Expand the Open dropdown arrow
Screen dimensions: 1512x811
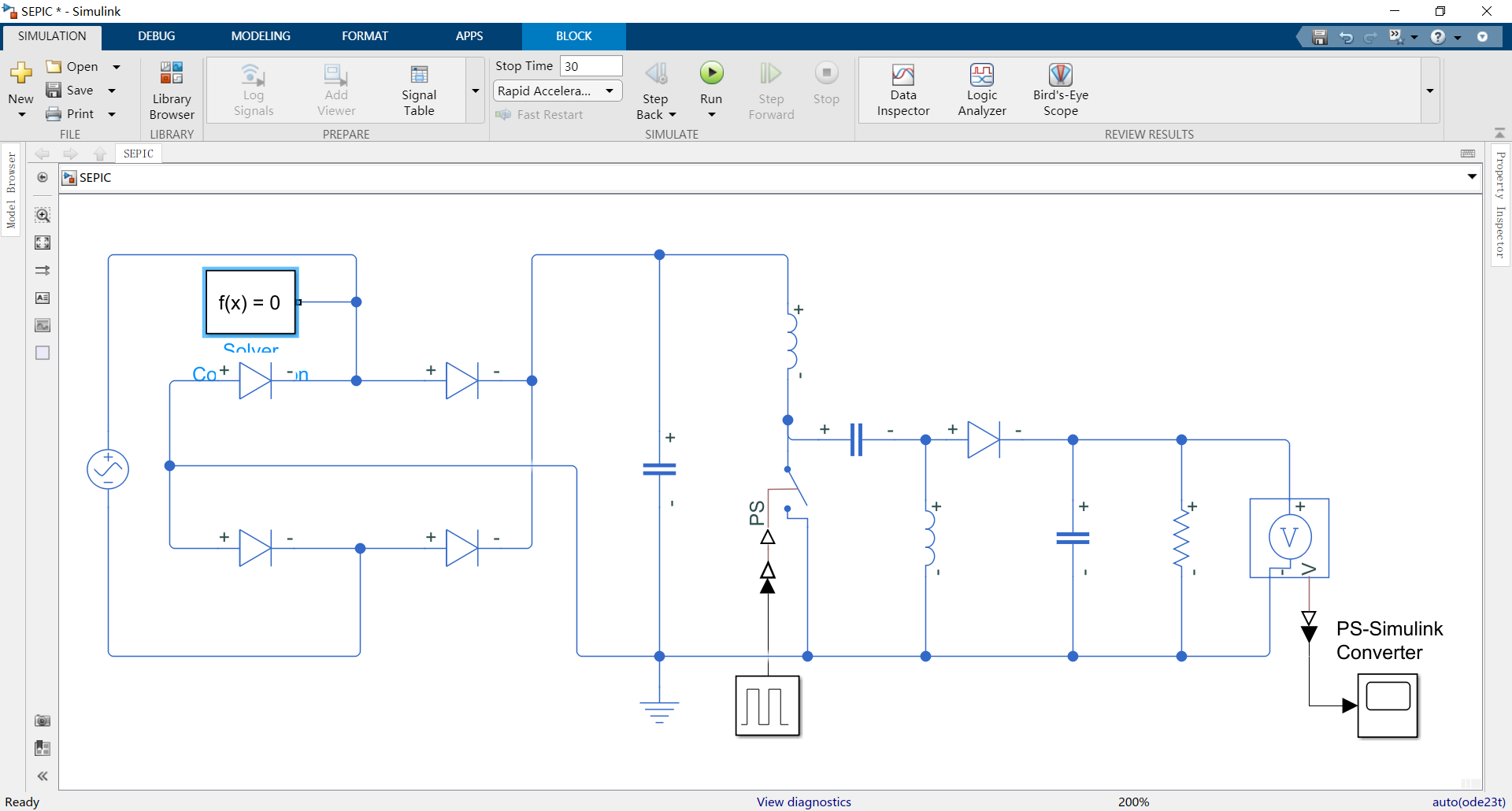click(117, 67)
